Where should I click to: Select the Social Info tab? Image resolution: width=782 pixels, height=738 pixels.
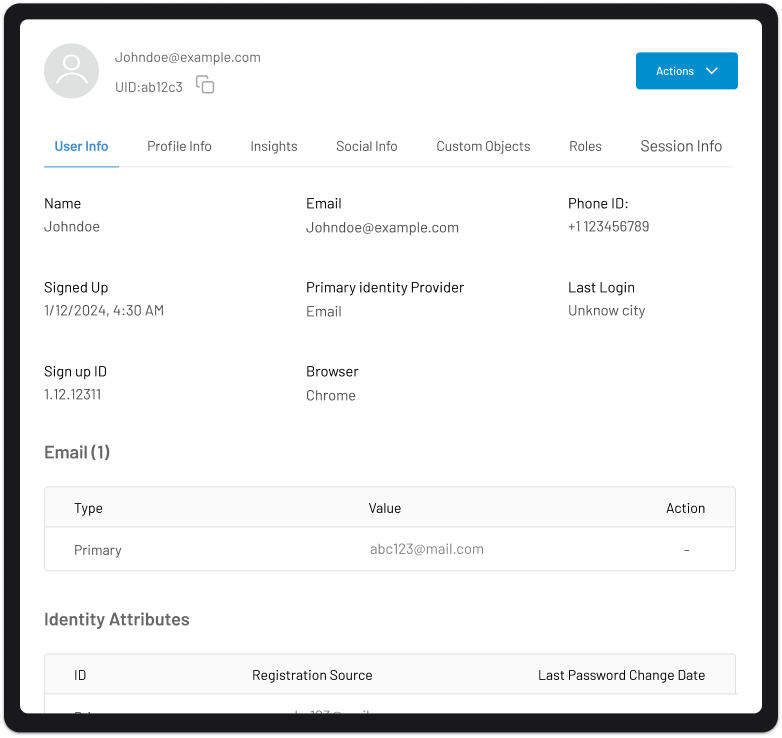367,146
